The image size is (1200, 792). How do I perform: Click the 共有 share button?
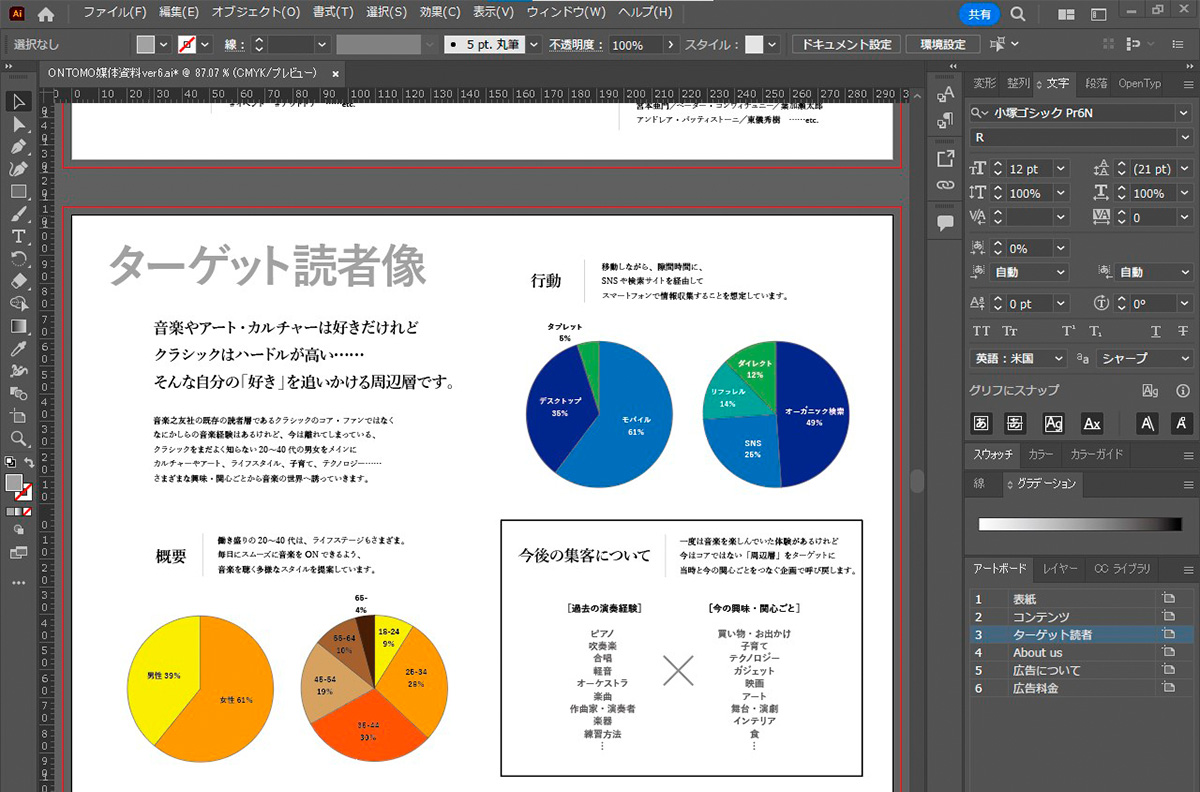pyautogui.click(x=979, y=14)
